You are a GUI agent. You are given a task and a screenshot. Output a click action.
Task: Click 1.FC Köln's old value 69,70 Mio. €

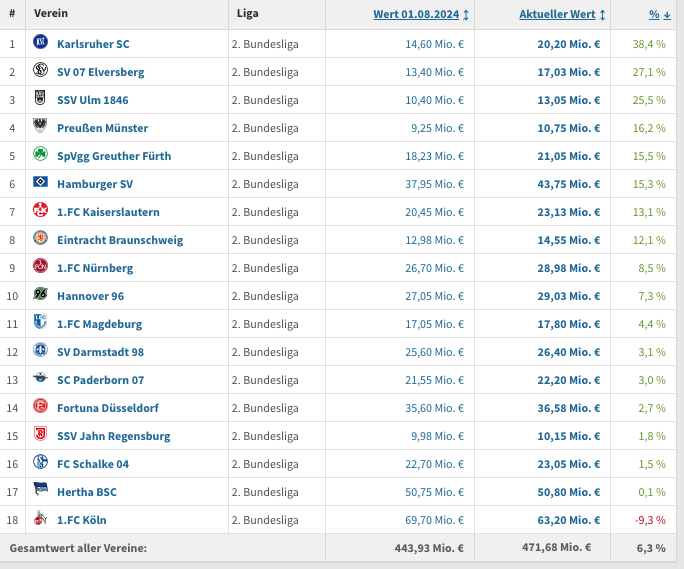[434, 520]
